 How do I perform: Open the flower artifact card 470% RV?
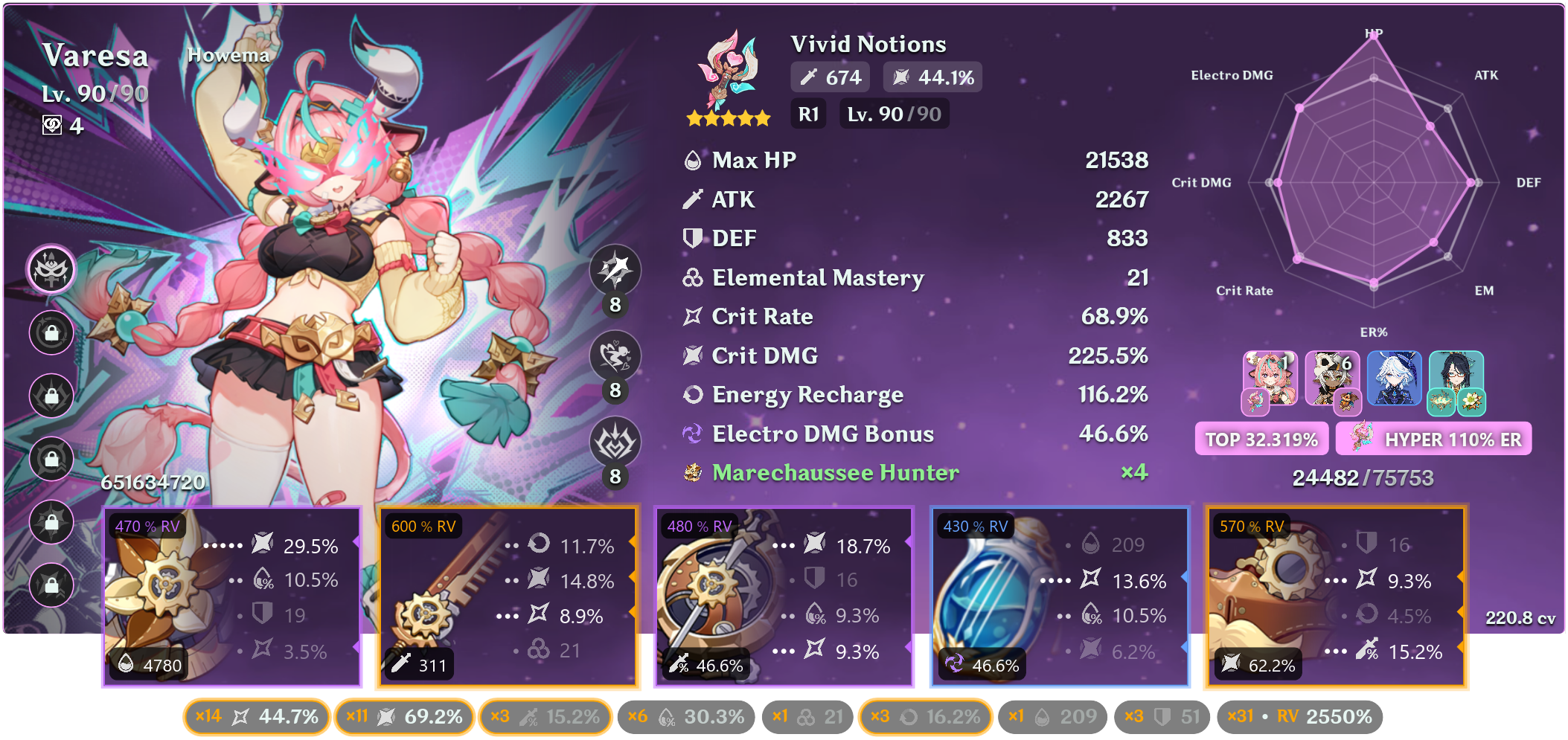click(232, 596)
